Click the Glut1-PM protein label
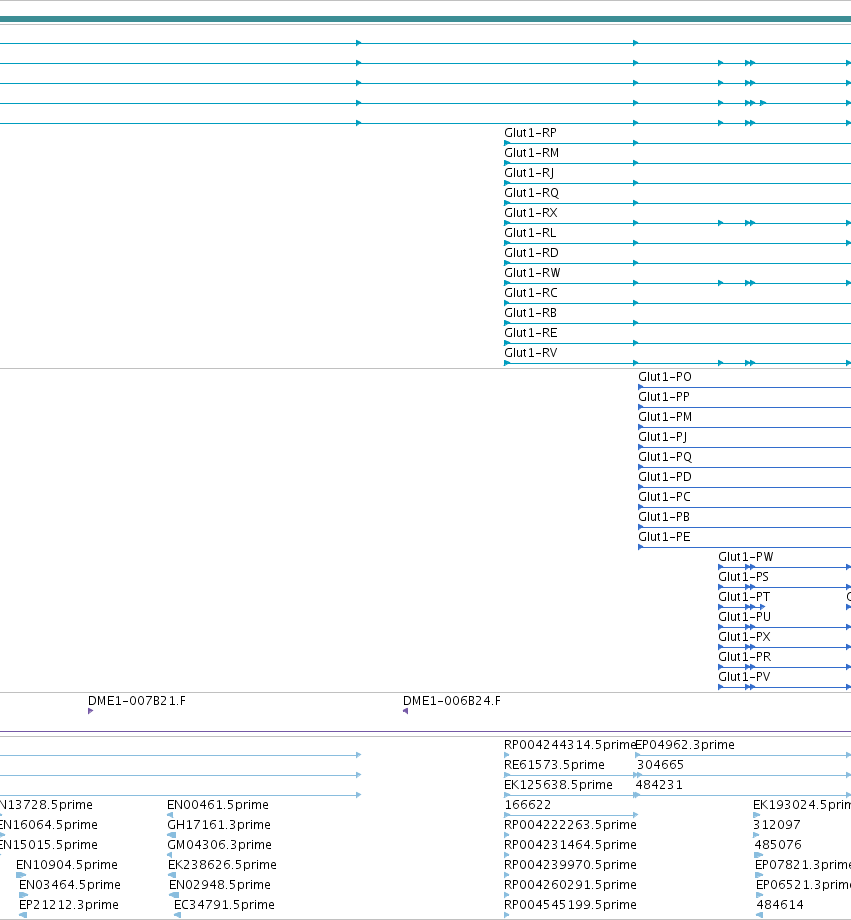The image size is (851, 920). (665, 417)
